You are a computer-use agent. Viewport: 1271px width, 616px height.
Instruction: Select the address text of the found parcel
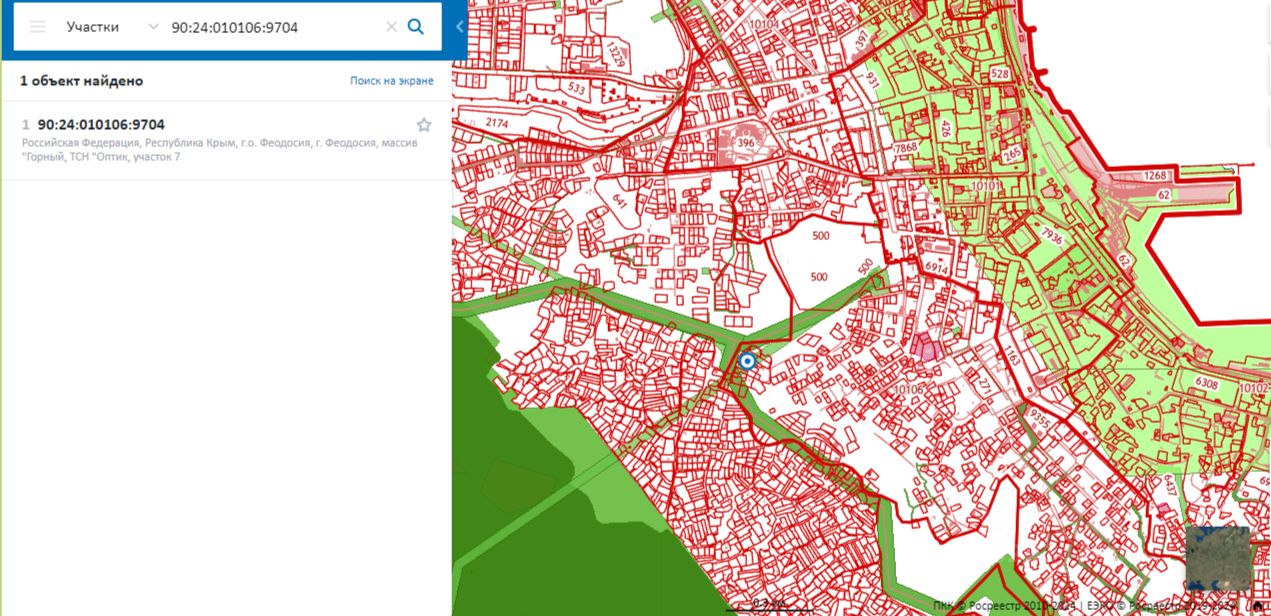(x=220, y=150)
